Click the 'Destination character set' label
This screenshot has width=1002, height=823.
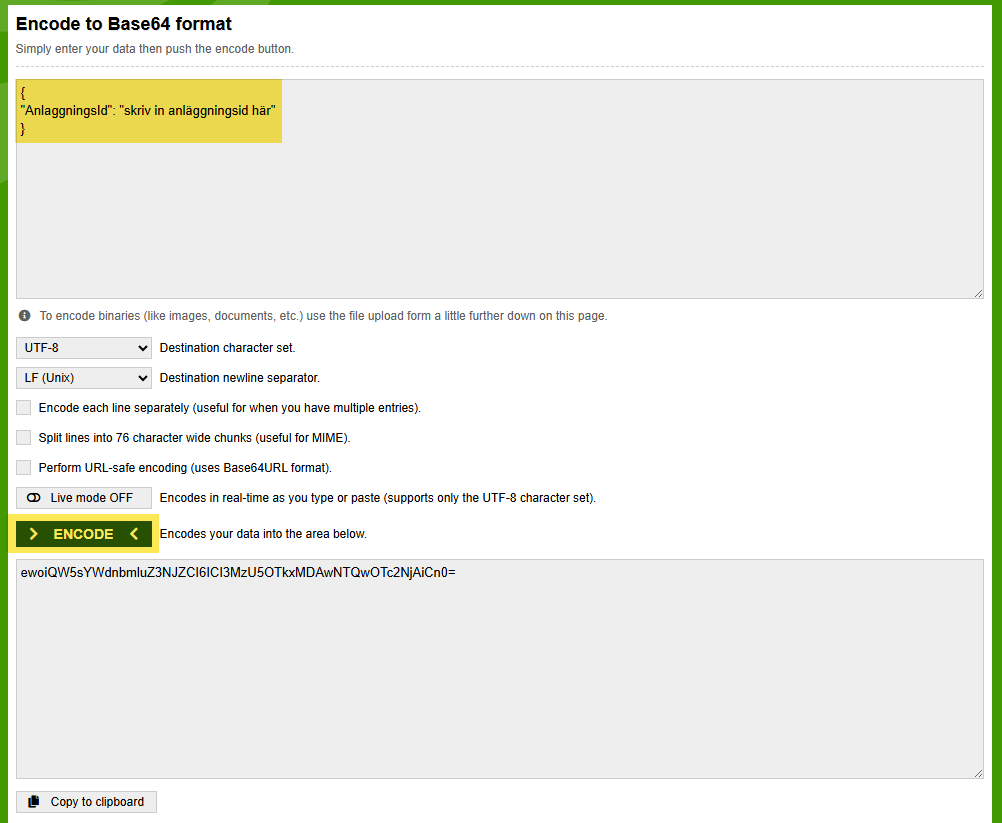click(227, 348)
